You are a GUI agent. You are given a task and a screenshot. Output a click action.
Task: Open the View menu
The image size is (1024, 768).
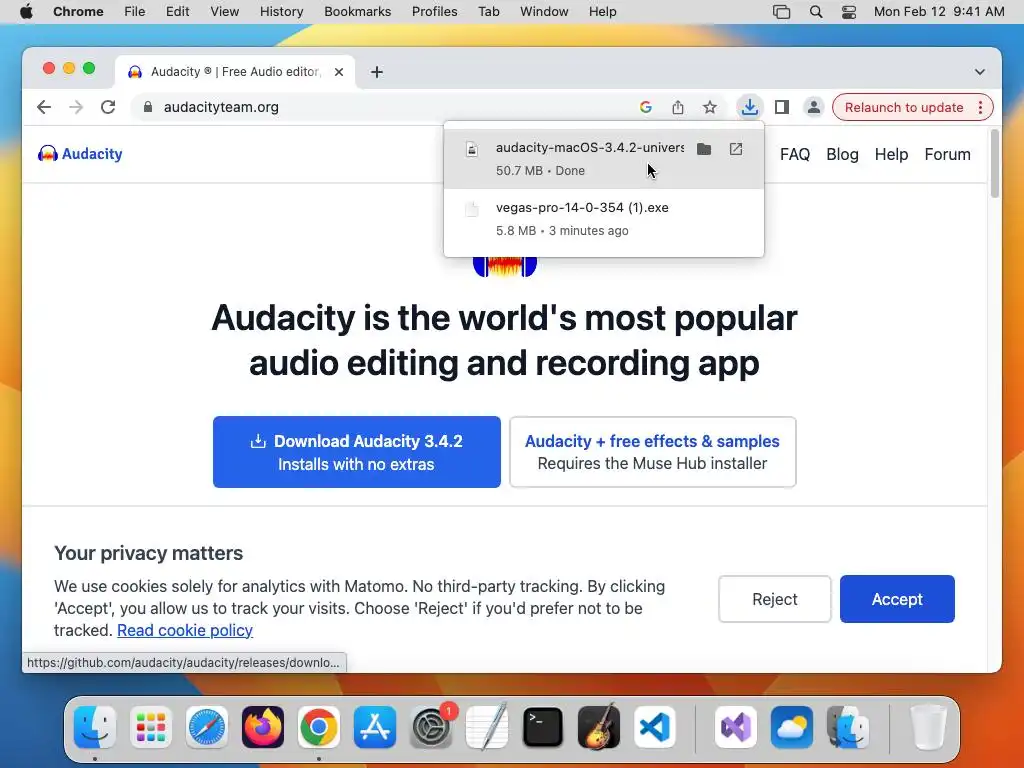click(x=225, y=12)
